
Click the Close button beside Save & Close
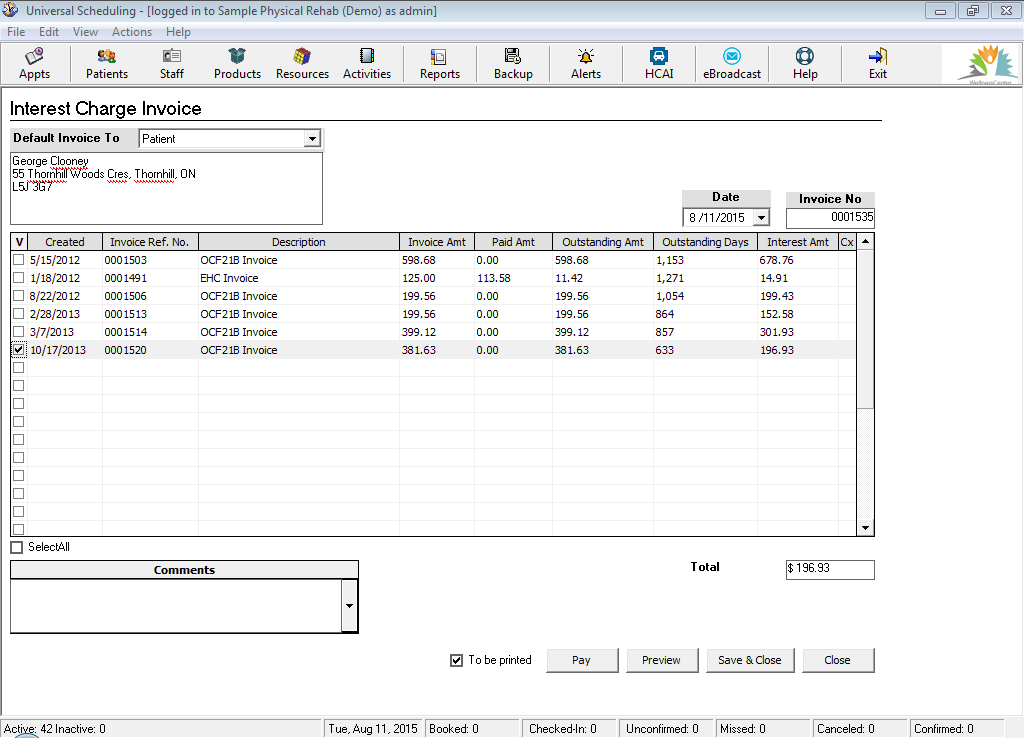pyautogui.click(x=838, y=660)
